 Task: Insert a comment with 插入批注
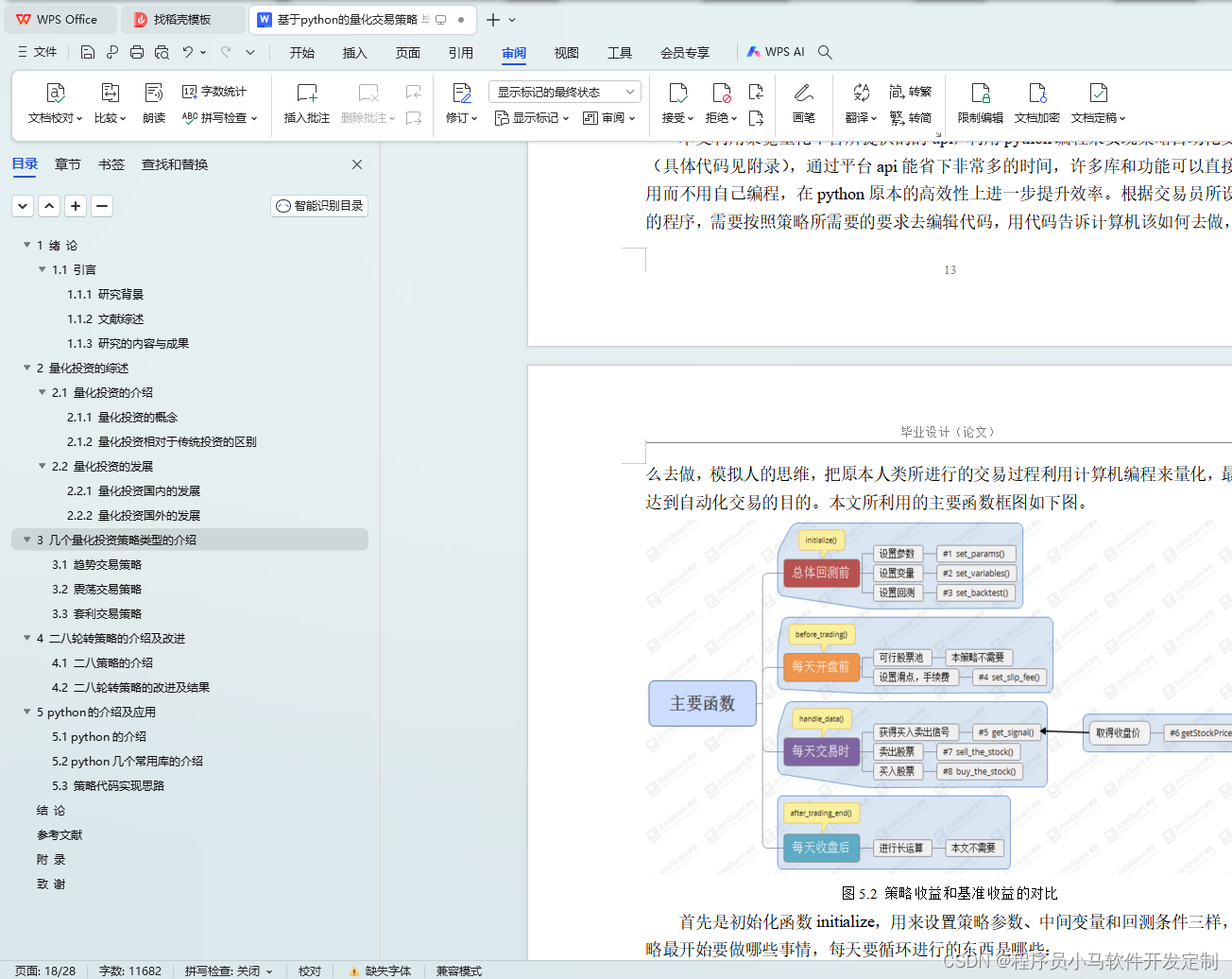[307, 104]
